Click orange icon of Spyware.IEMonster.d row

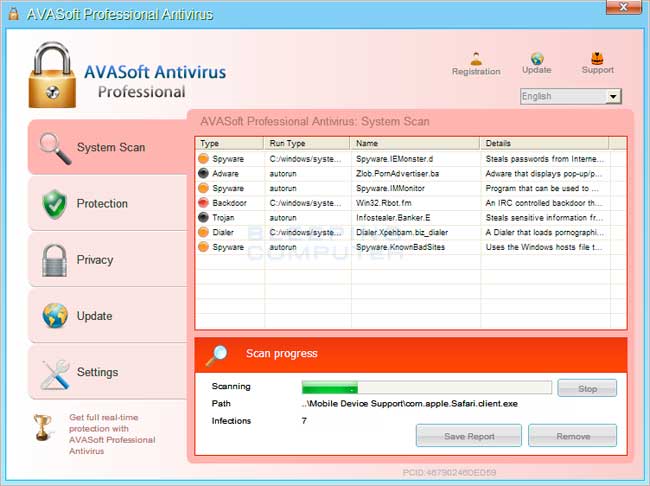click(x=203, y=159)
